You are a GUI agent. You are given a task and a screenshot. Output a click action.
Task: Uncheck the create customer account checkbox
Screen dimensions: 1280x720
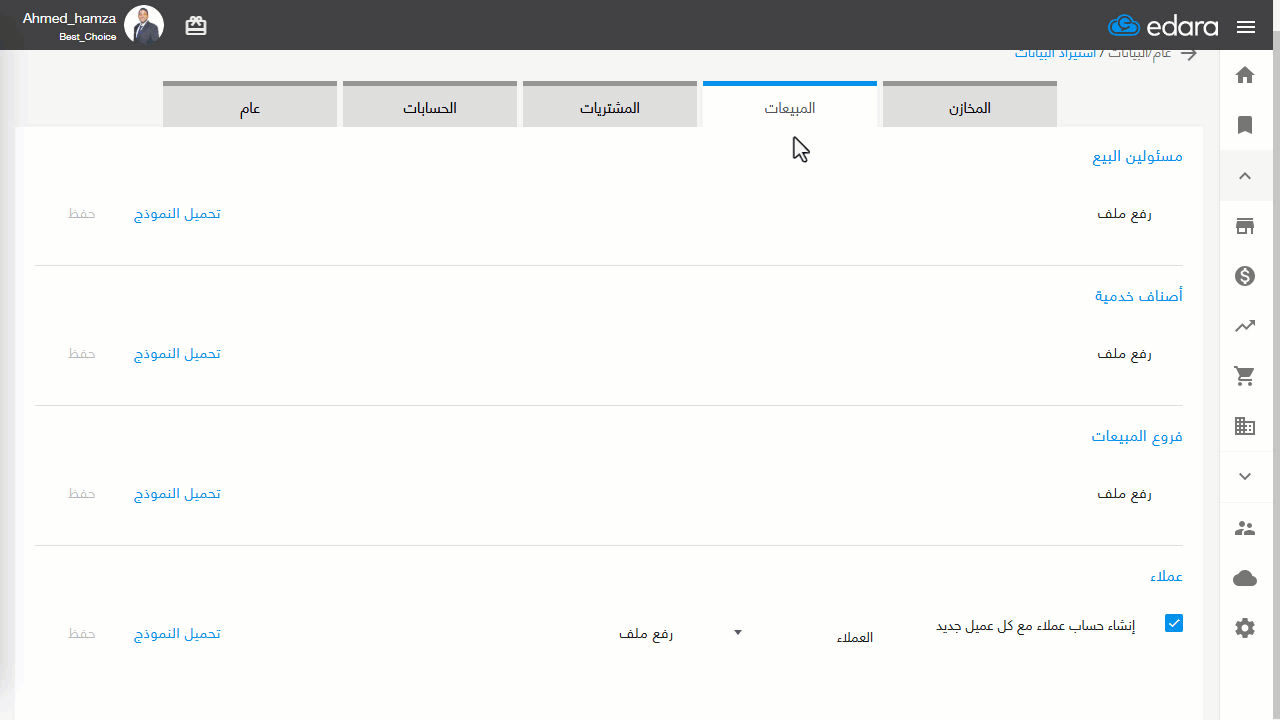click(x=1174, y=623)
